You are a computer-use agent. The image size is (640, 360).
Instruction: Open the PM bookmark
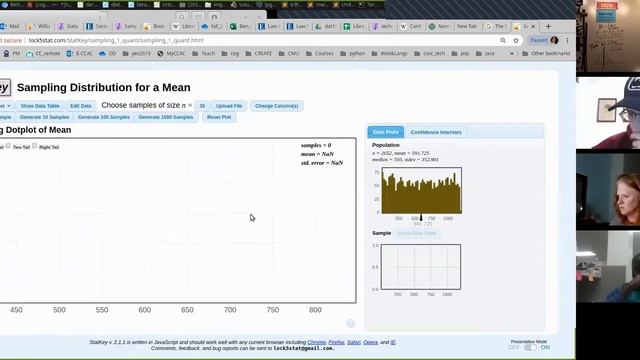click(11, 53)
